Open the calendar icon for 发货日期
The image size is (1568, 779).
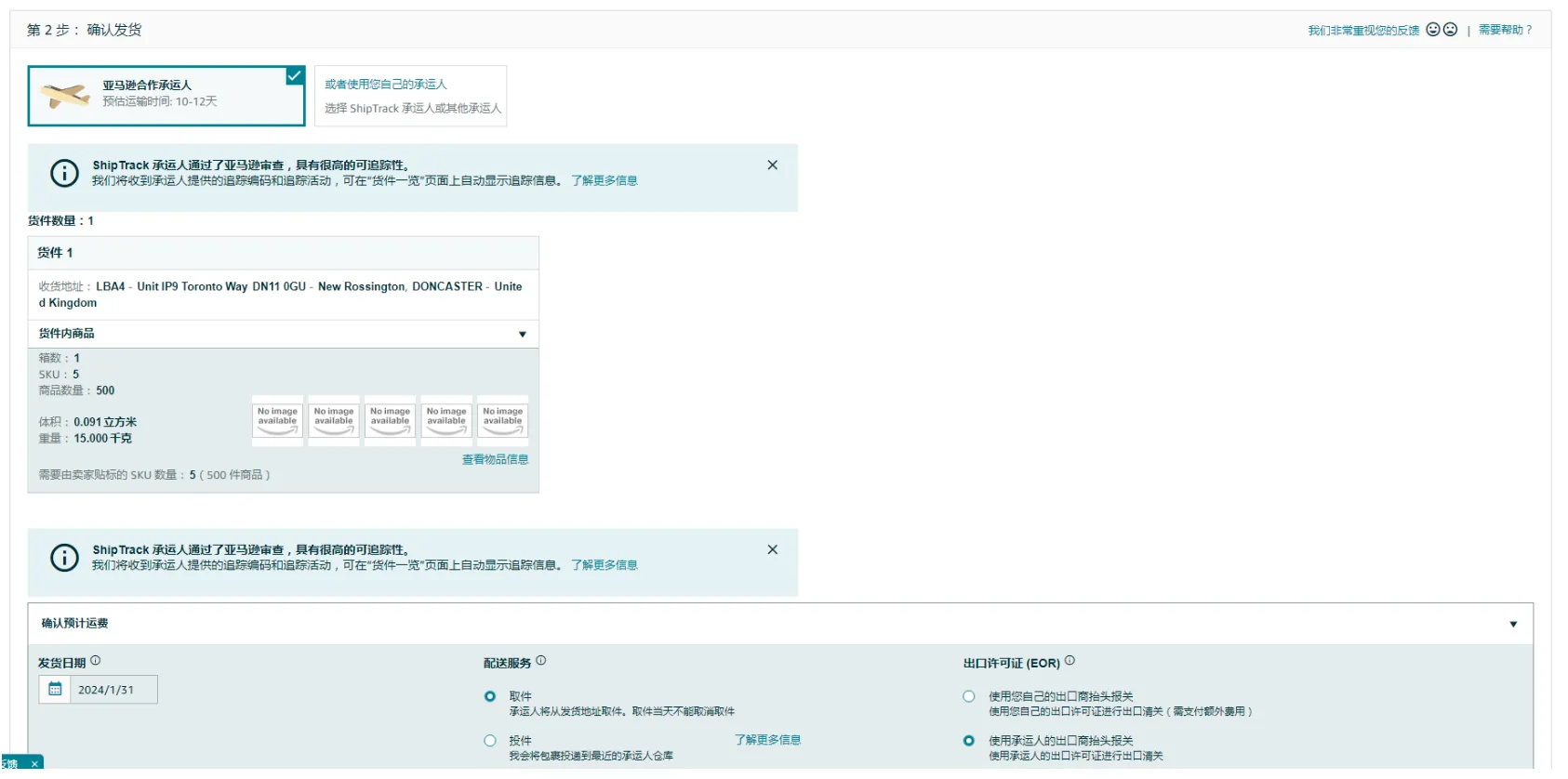55,690
